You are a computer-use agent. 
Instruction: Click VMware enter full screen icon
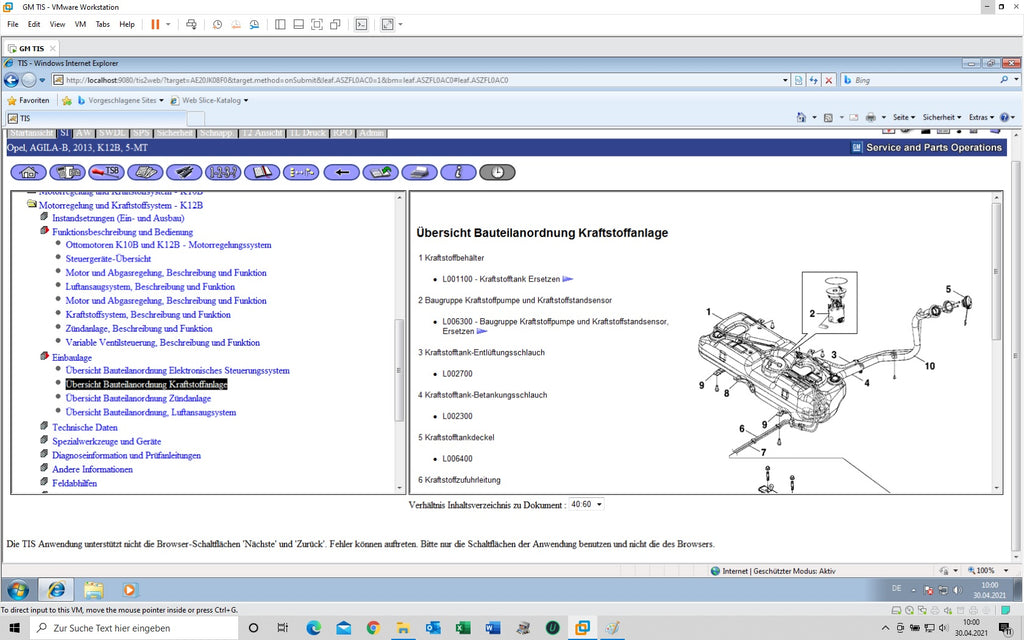tap(317, 24)
